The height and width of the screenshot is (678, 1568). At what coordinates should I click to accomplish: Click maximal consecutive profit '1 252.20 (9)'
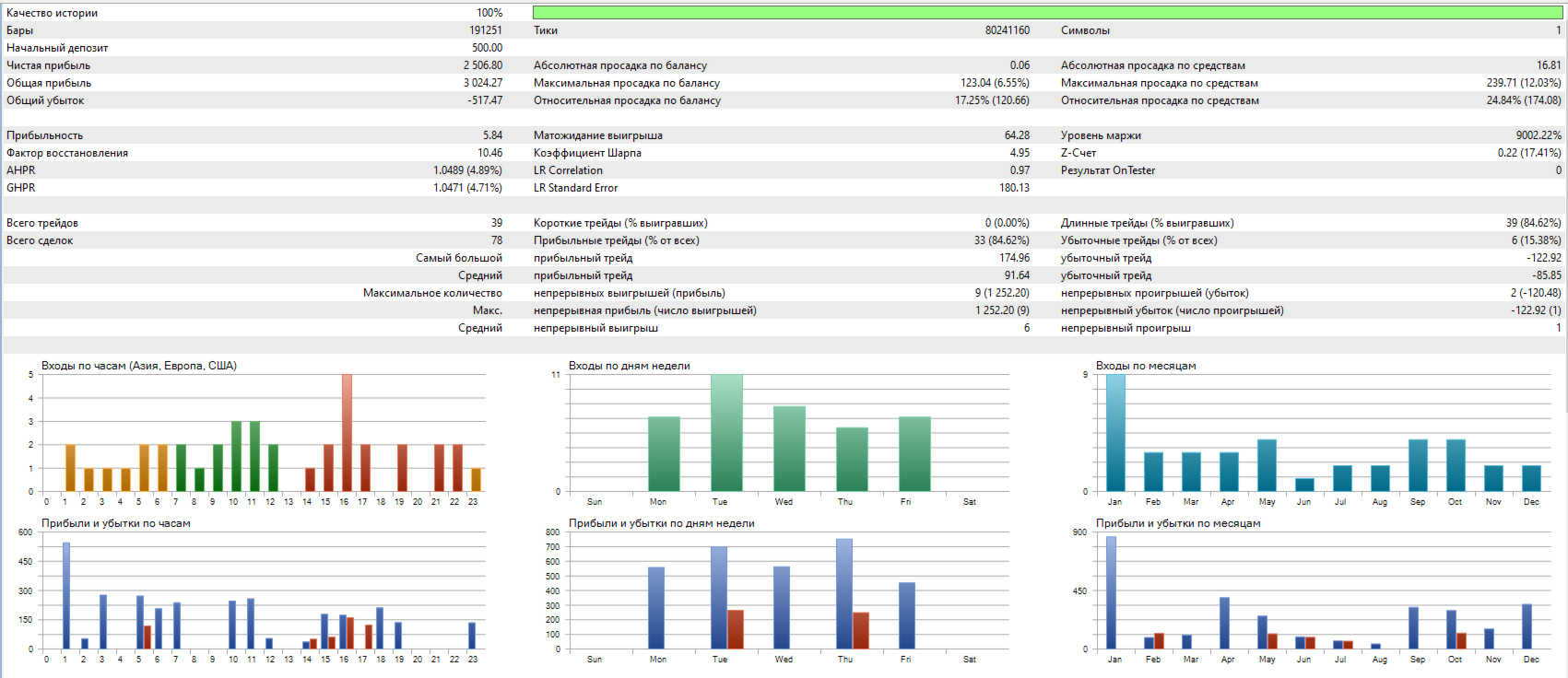(x=1003, y=310)
